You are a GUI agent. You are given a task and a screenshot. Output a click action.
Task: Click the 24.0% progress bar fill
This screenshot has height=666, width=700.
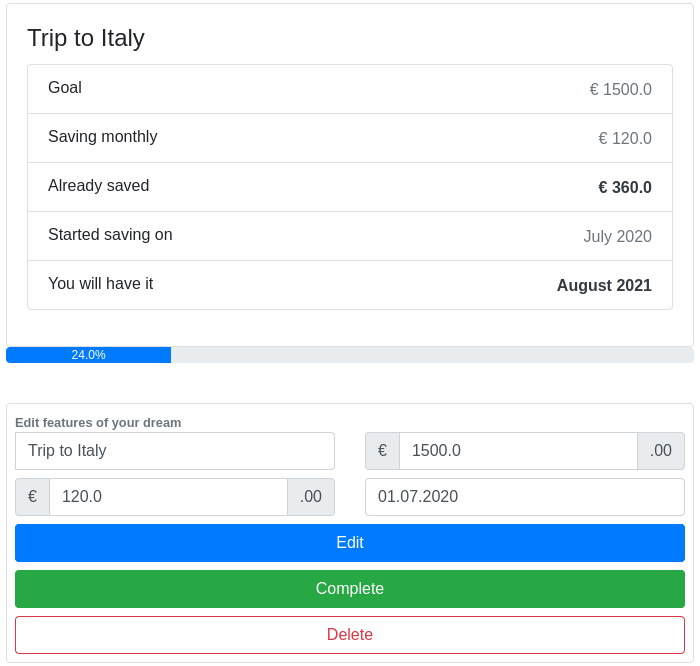88,355
